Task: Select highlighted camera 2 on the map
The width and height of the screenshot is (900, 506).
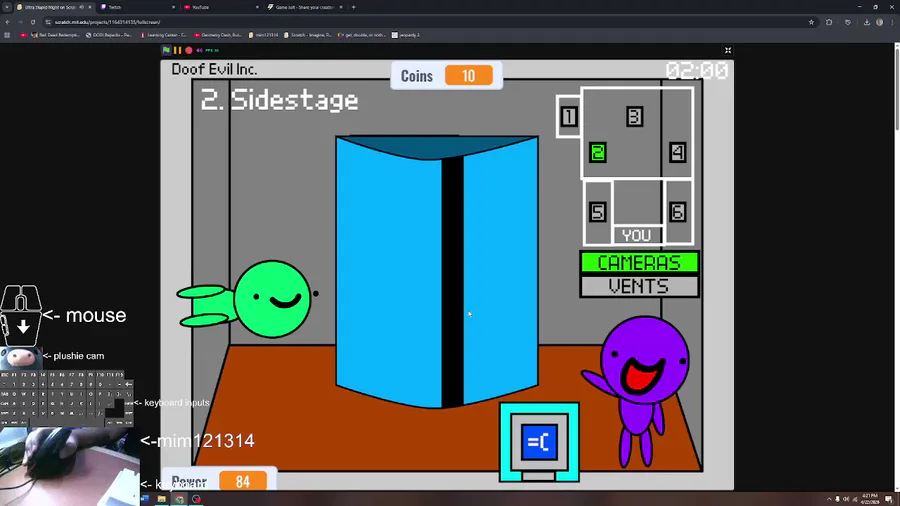Action: tap(598, 153)
